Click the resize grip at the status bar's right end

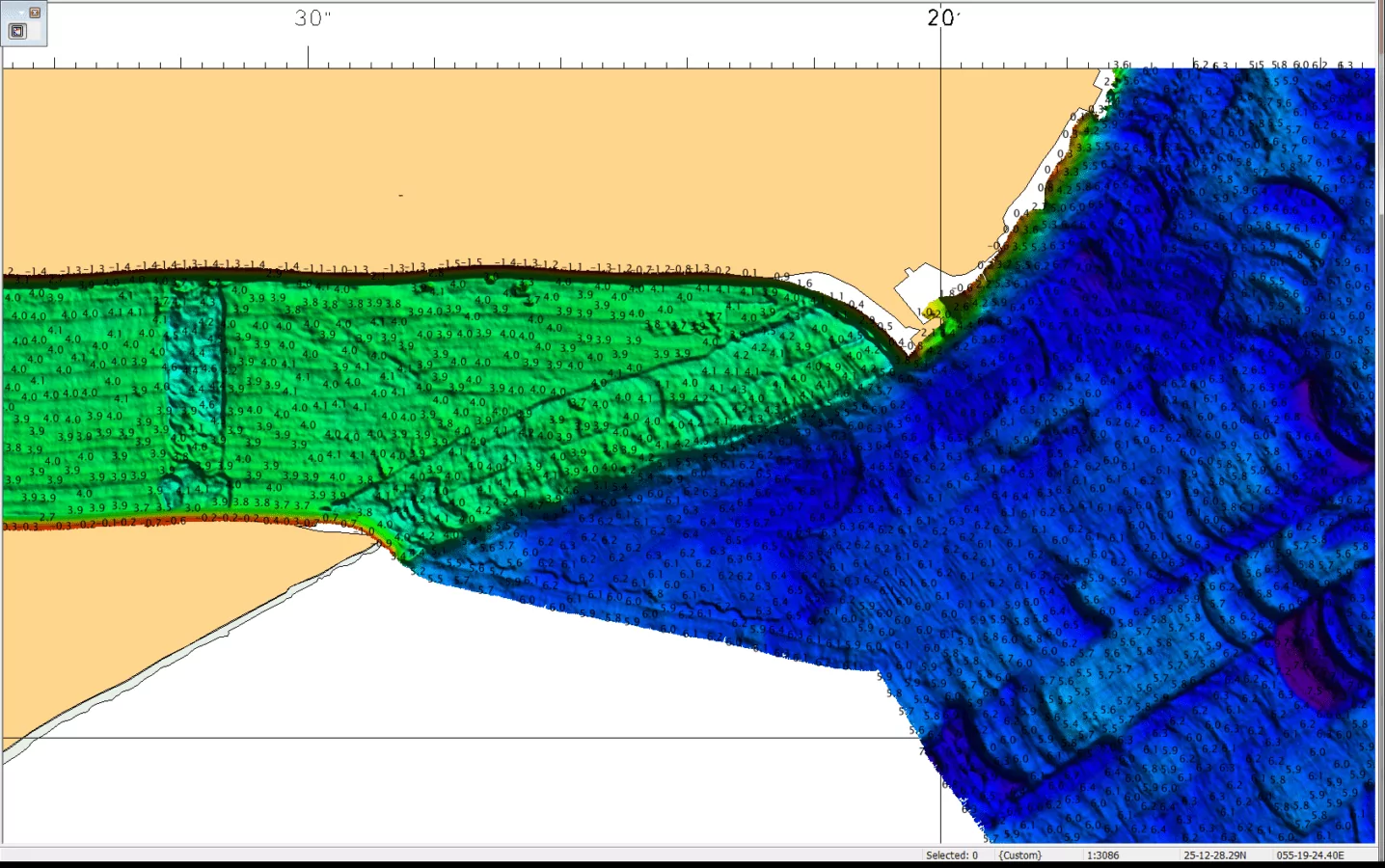1379,856
